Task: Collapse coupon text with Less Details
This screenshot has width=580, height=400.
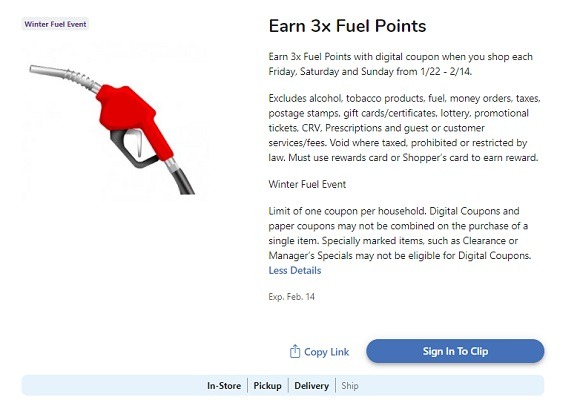Action: pos(295,270)
